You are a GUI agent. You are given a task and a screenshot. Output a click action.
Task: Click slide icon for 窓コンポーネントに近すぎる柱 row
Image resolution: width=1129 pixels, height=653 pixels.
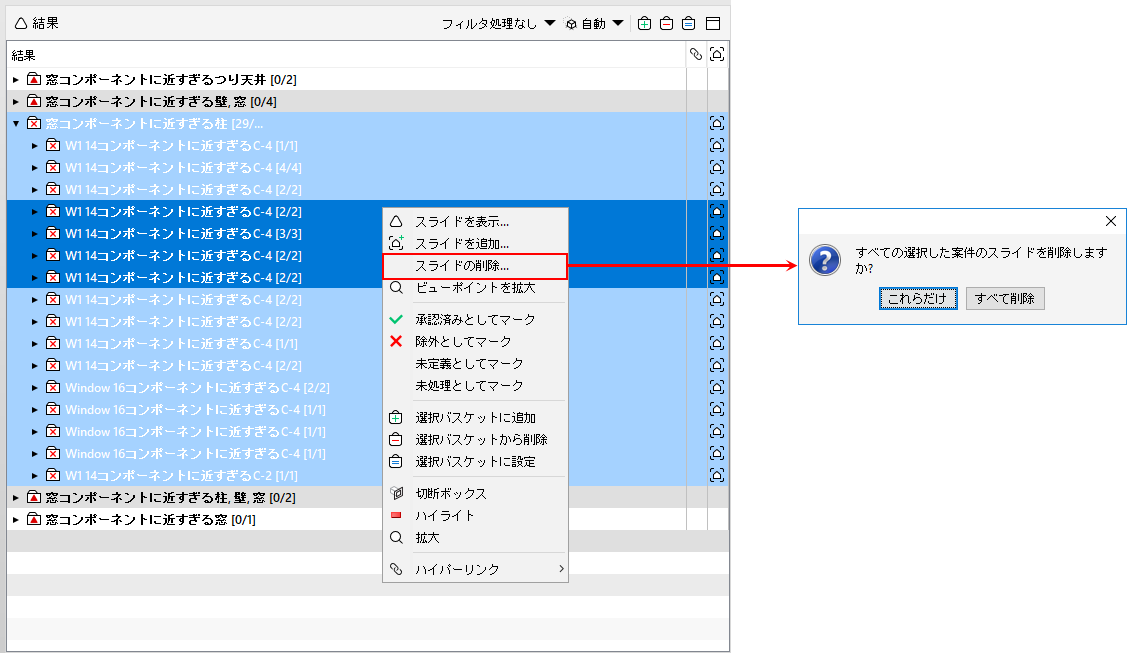pyautogui.click(x=717, y=123)
